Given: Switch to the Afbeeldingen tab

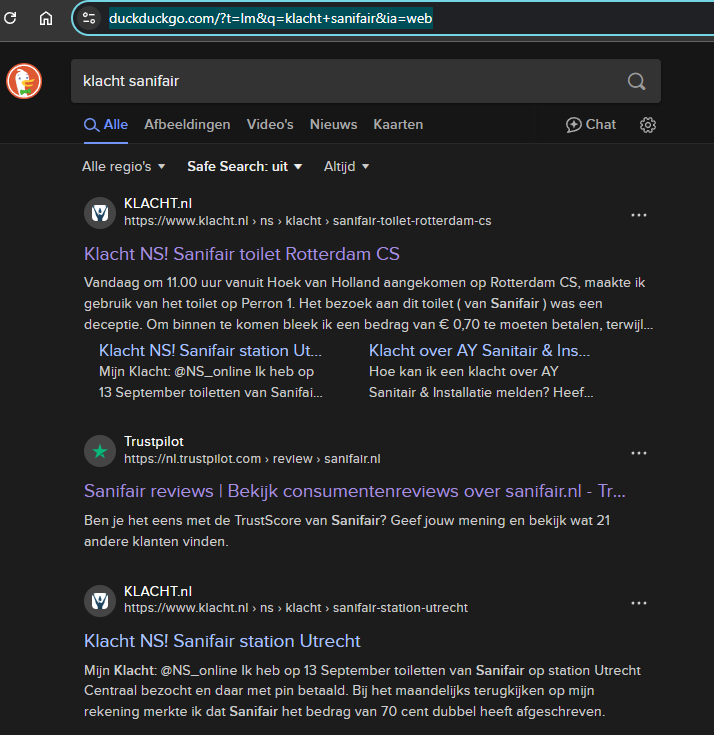Looking at the screenshot, I should click(x=187, y=125).
